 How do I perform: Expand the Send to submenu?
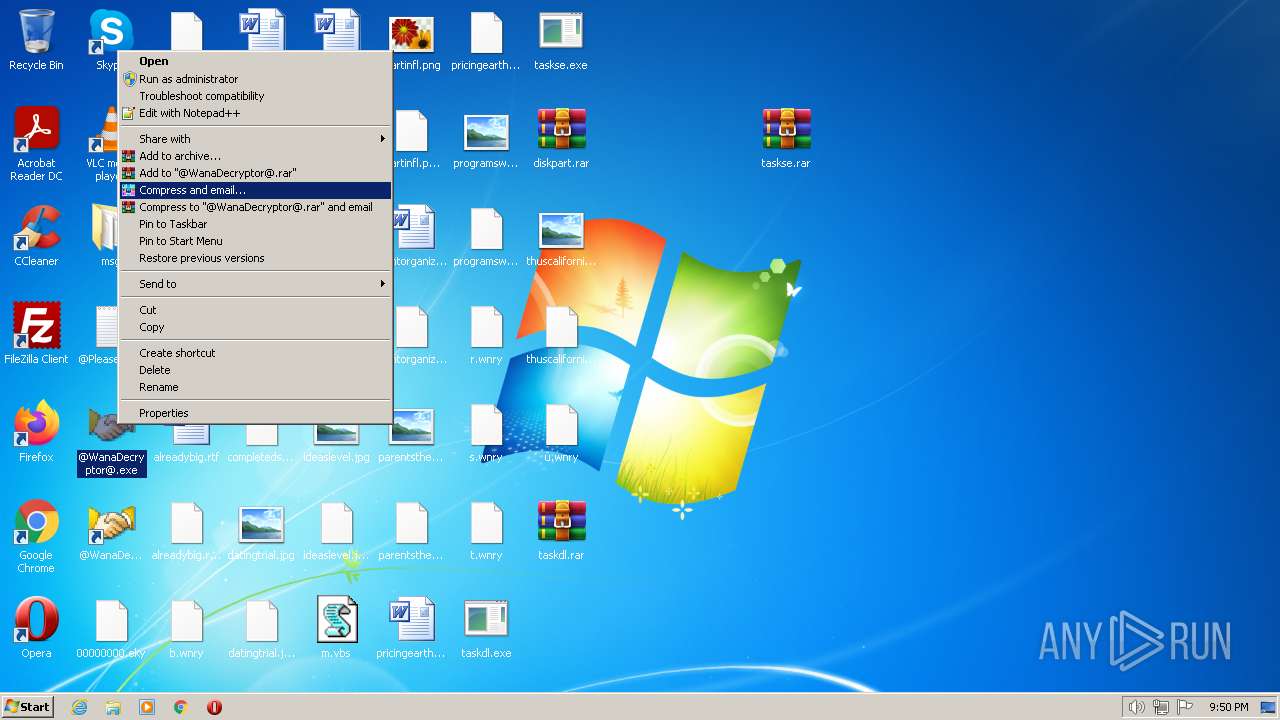255,284
